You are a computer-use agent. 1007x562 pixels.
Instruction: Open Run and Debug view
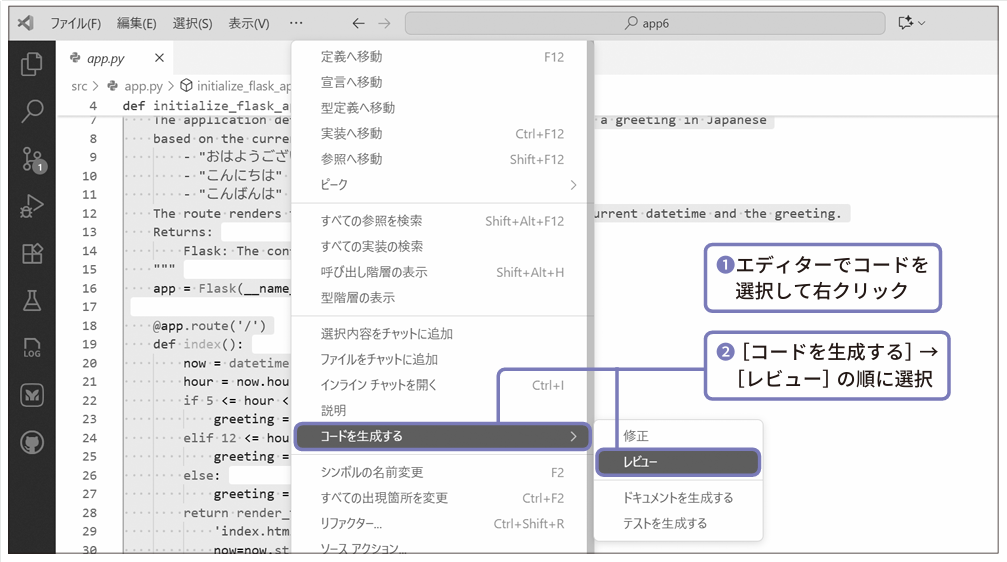pyautogui.click(x=31, y=206)
